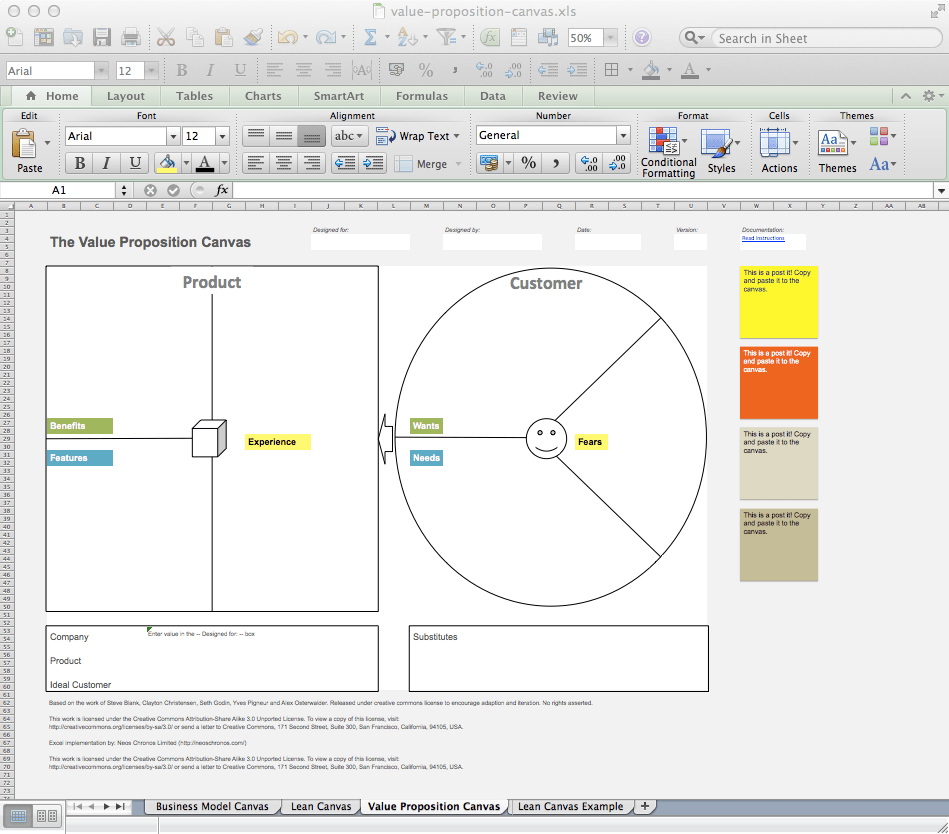The image size is (949, 834).
Task: Click the fx function icon in formula bar
Action: tap(222, 190)
